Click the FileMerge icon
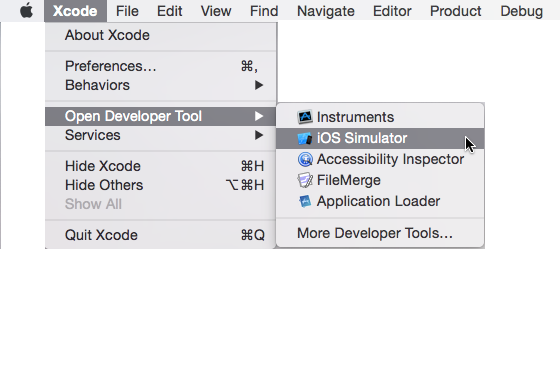This screenshot has height=377, width=560. pos(305,180)
